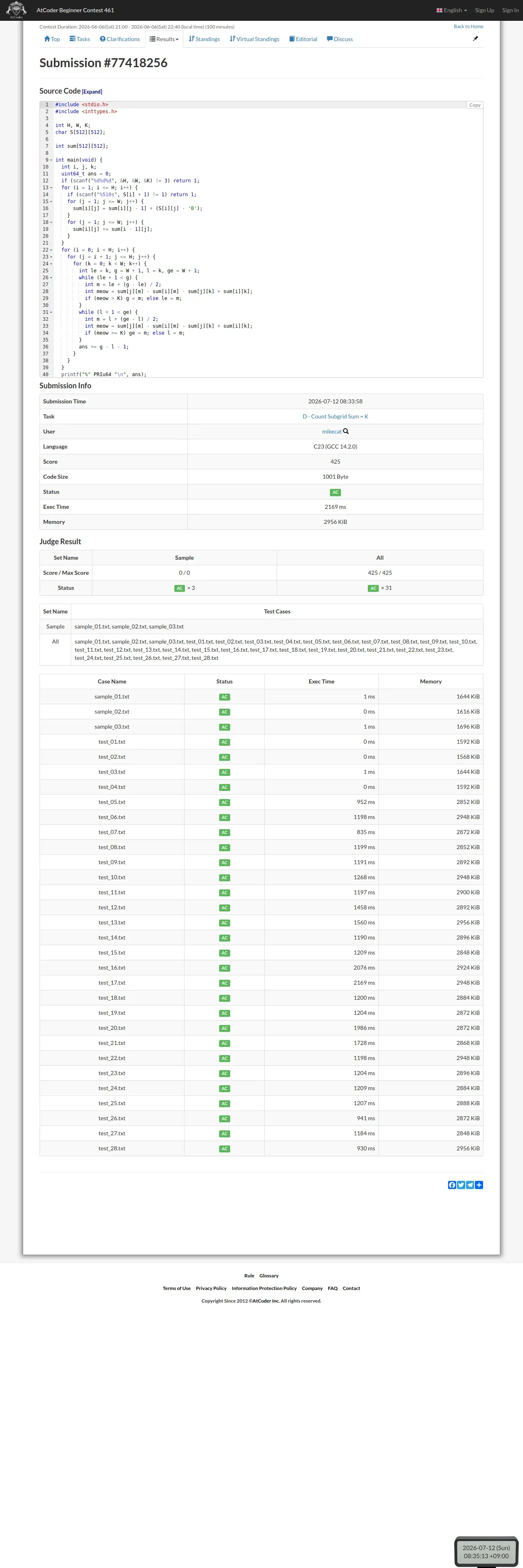
Task: Share the submission on Facebook
Action: [452, 1185]
